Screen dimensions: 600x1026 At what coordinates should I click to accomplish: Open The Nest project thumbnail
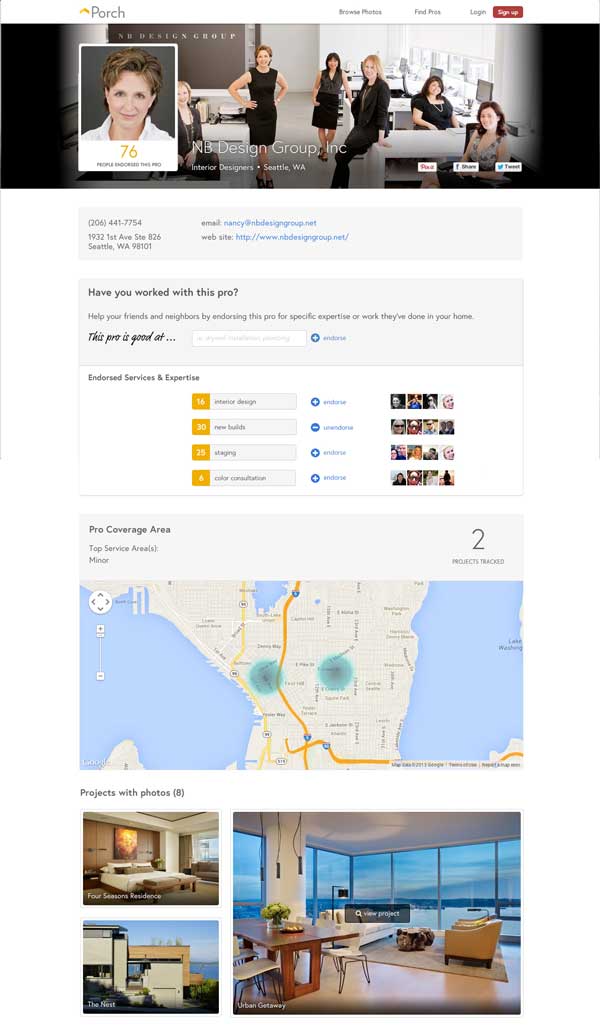(150, 966)
